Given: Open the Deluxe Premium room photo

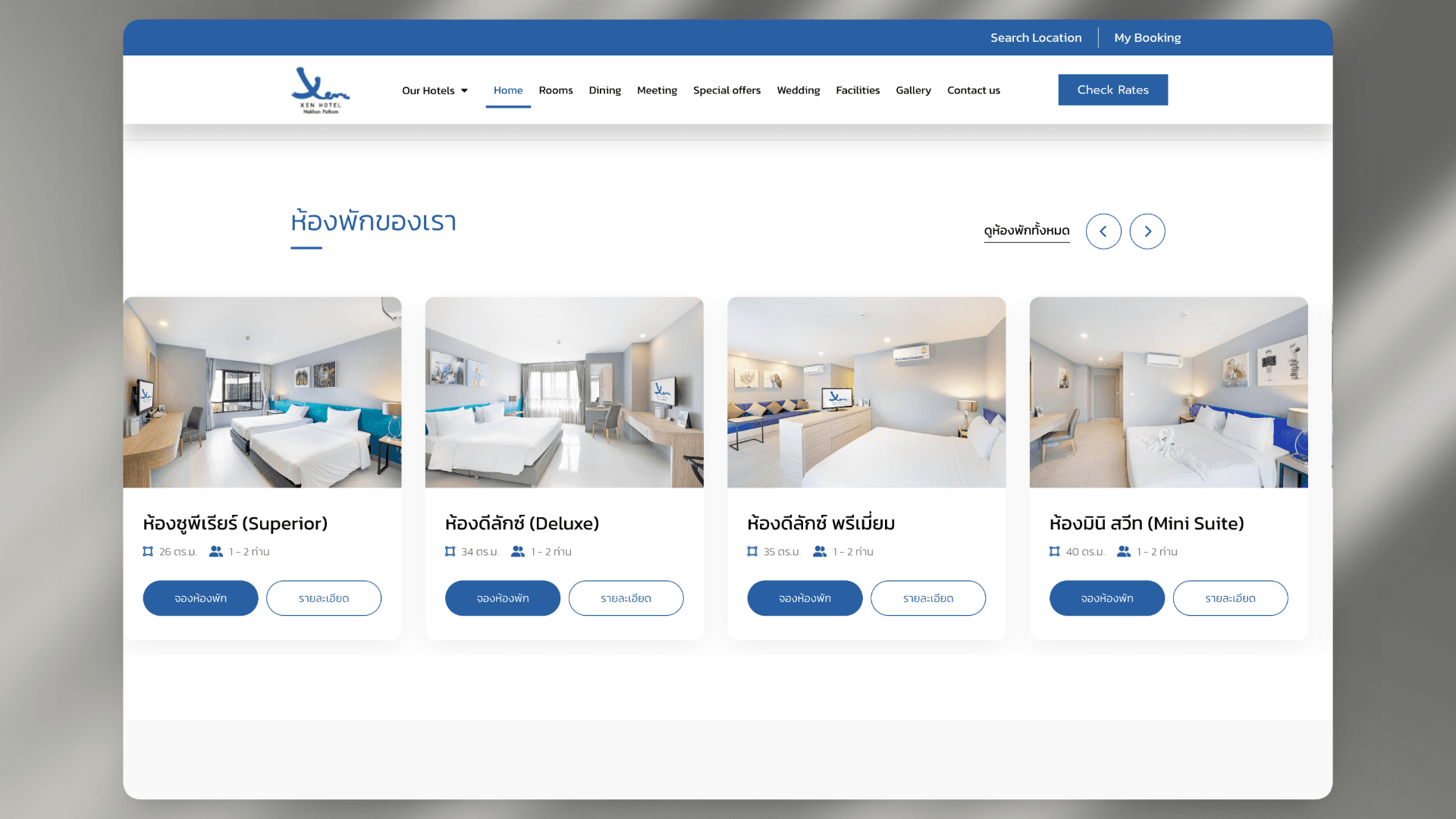Looking at the screenshot, I should click(866, 392).
